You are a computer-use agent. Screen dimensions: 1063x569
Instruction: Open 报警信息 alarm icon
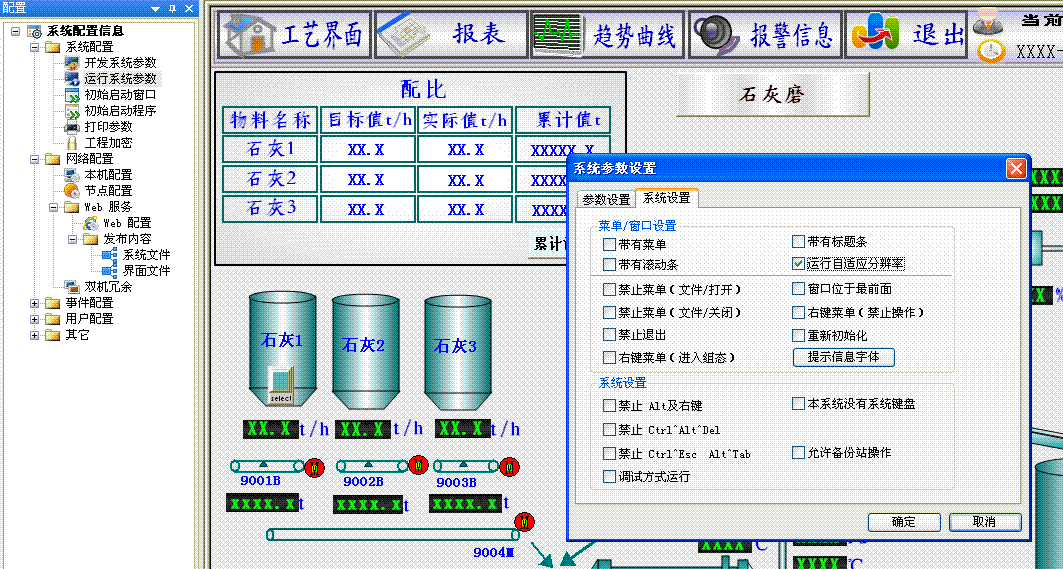[717, 36]
